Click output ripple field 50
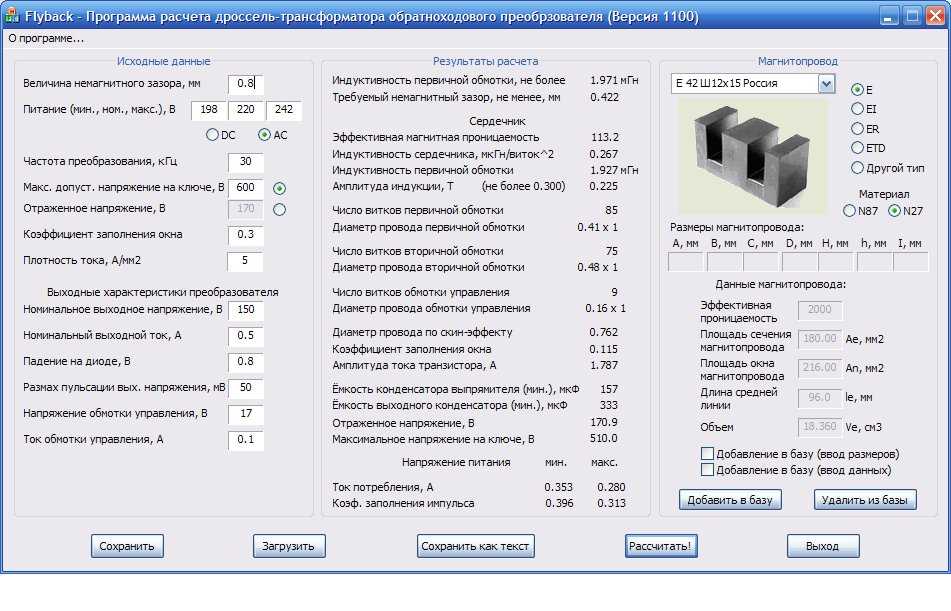The image size is (951, 611). pyautogui.click(x=246, y=388)
